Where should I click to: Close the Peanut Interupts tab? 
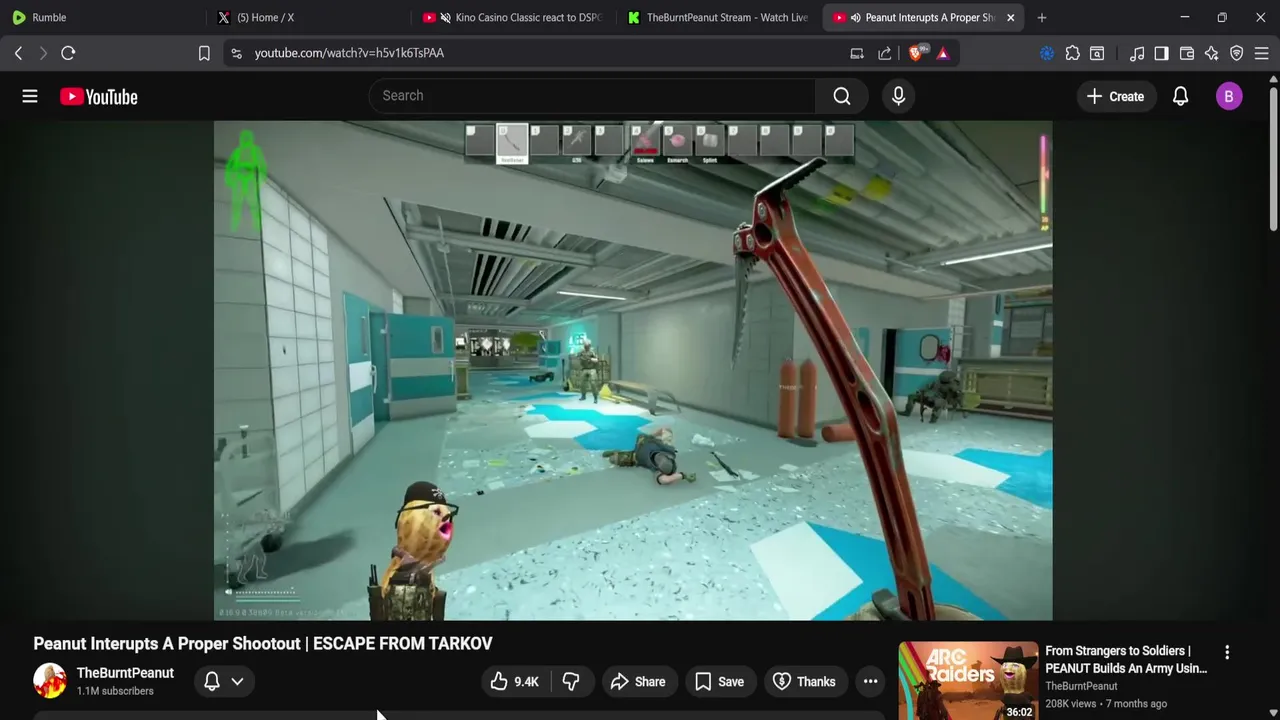pos(1010,17)
